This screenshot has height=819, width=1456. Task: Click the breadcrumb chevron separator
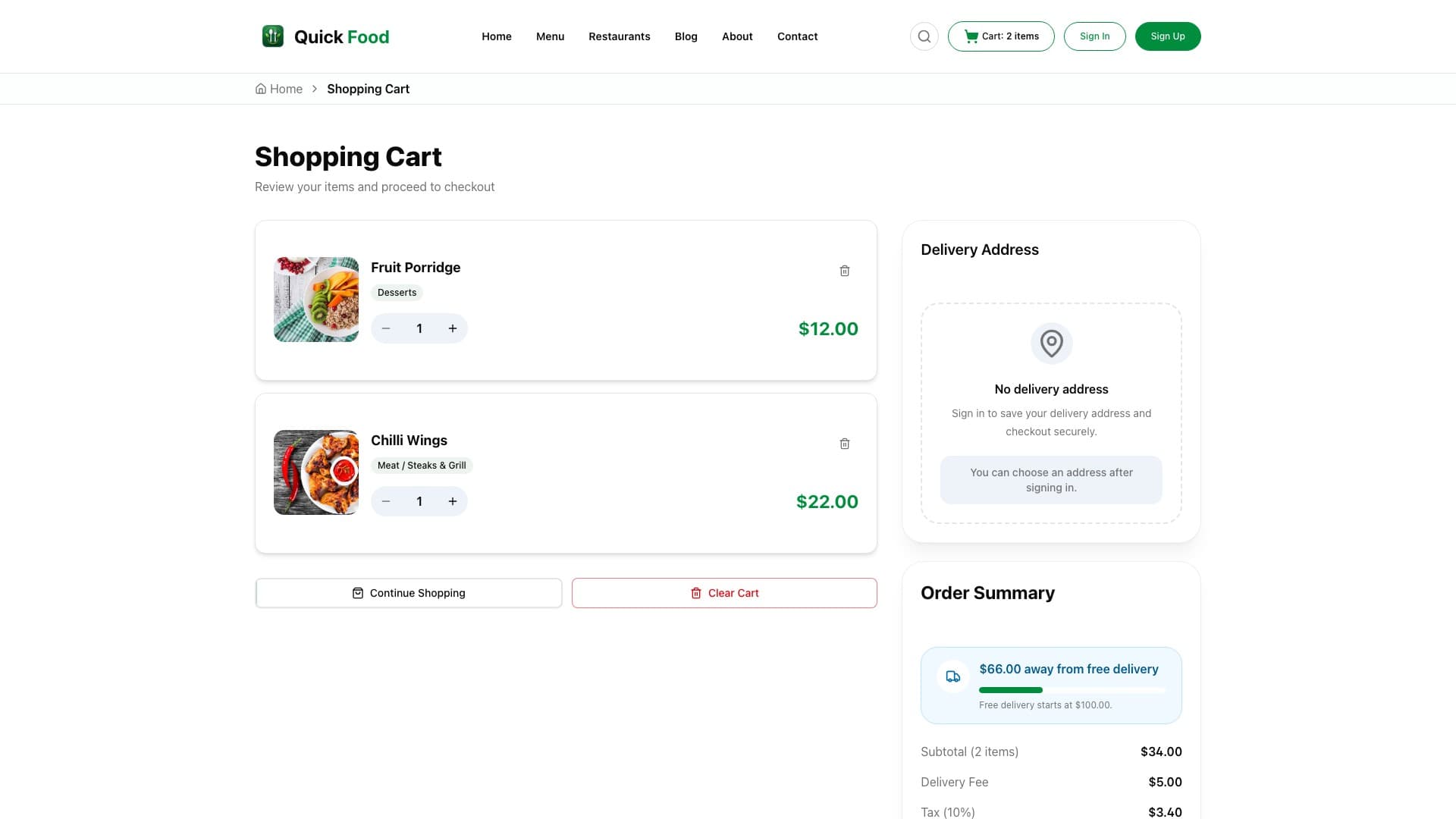[x=315, y=89]
